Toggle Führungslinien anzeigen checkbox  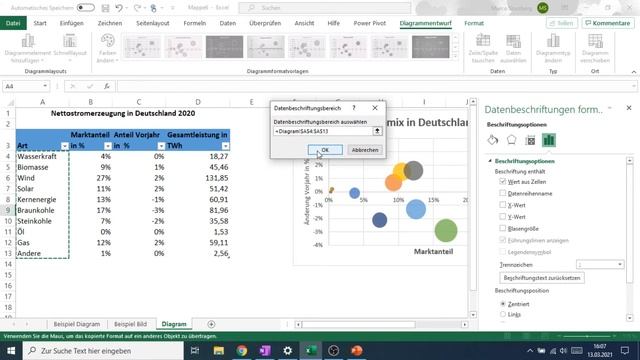tap(502, 240)
